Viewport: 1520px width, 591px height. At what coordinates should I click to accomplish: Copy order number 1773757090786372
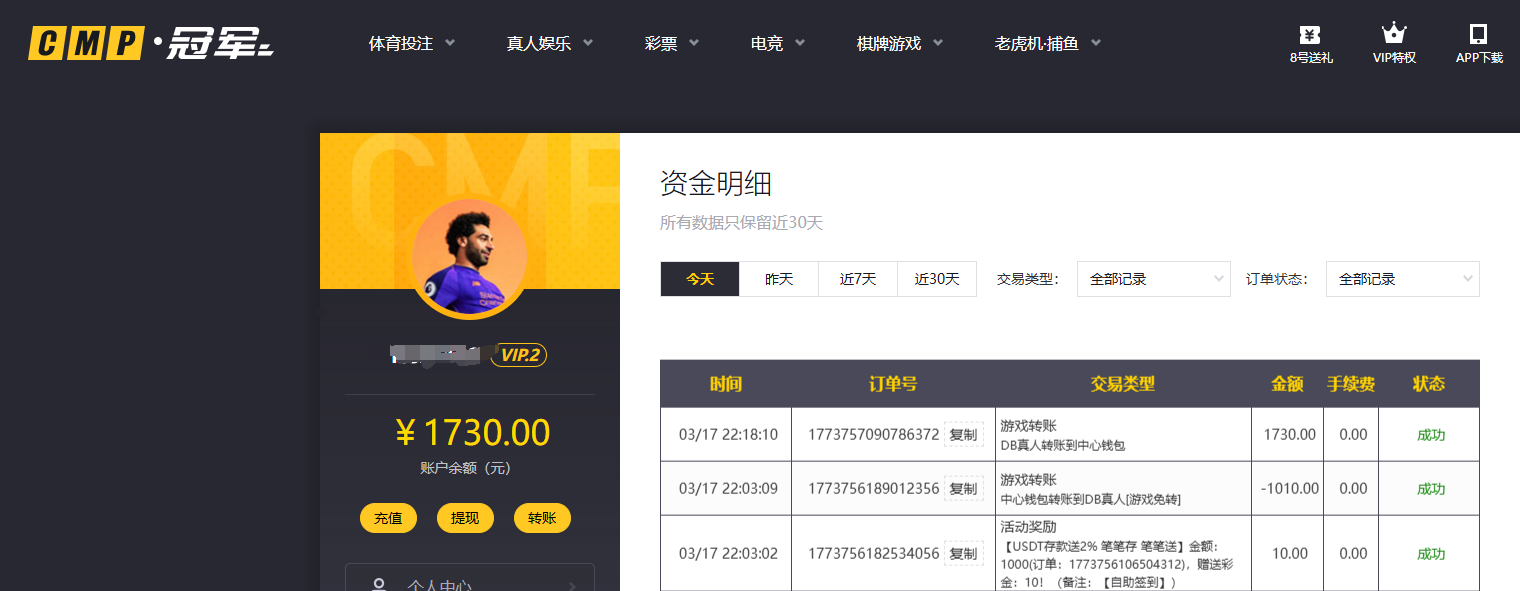(963, 434)
